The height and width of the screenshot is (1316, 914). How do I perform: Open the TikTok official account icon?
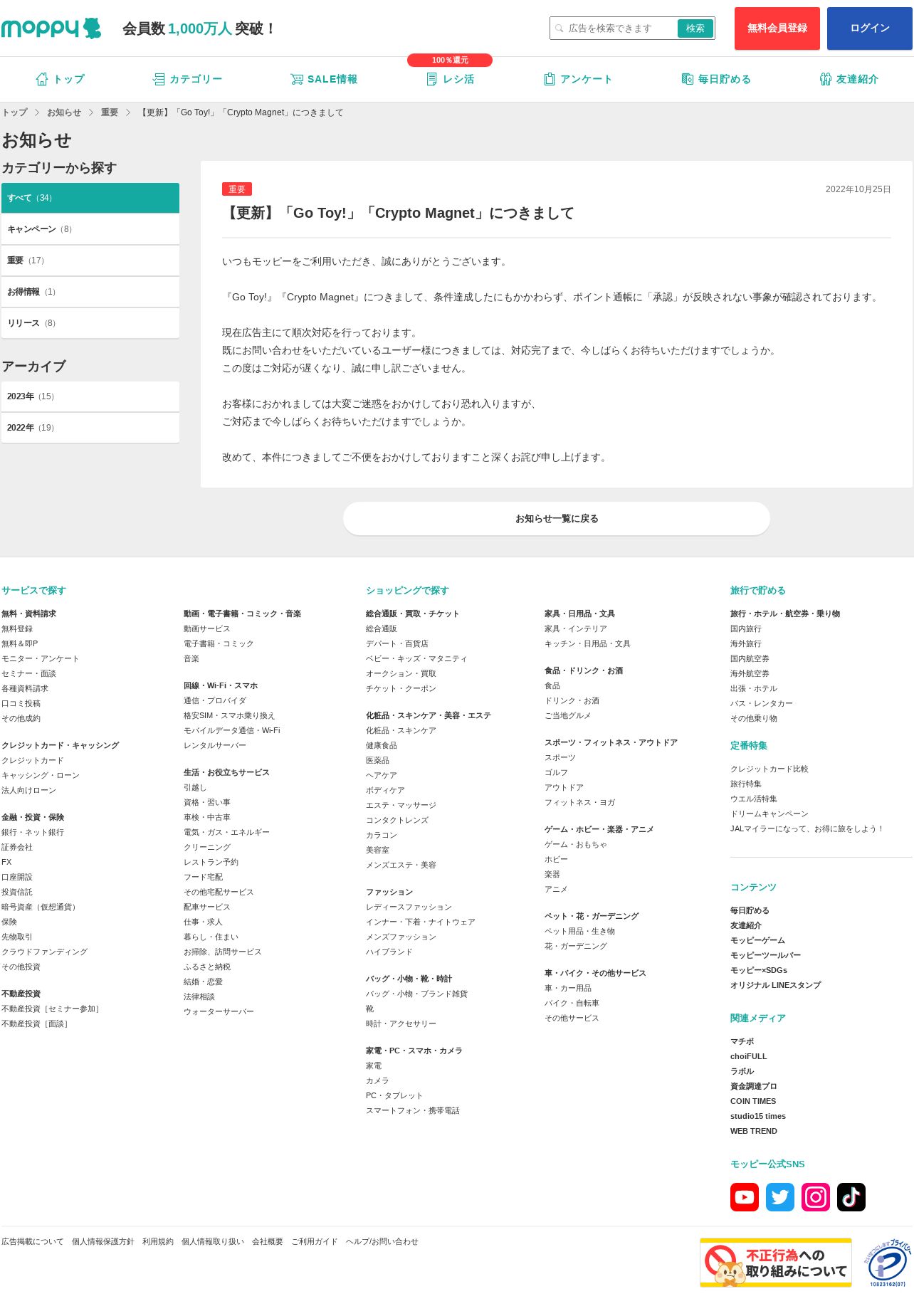(x=851, y=1197)
